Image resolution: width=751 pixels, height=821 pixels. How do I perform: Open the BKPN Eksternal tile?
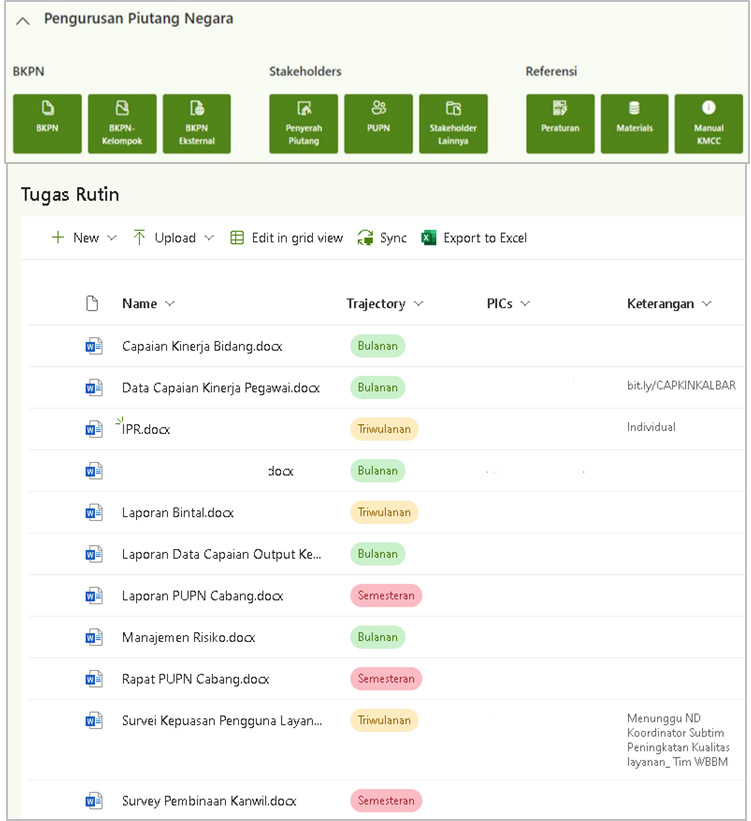click(197, 124)
